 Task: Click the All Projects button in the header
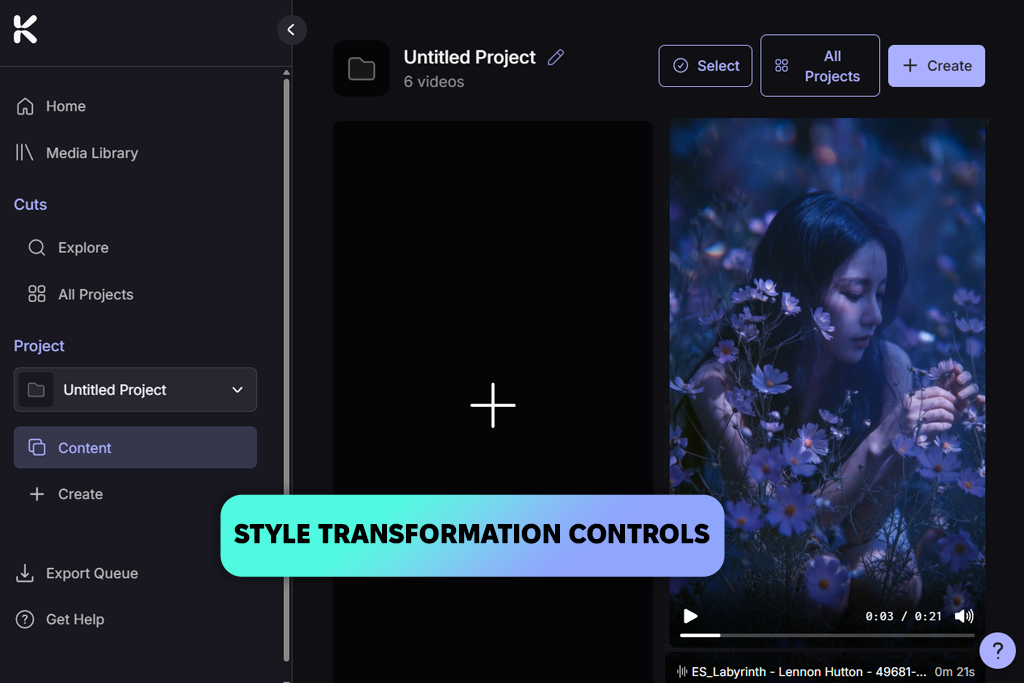[820, 66]
